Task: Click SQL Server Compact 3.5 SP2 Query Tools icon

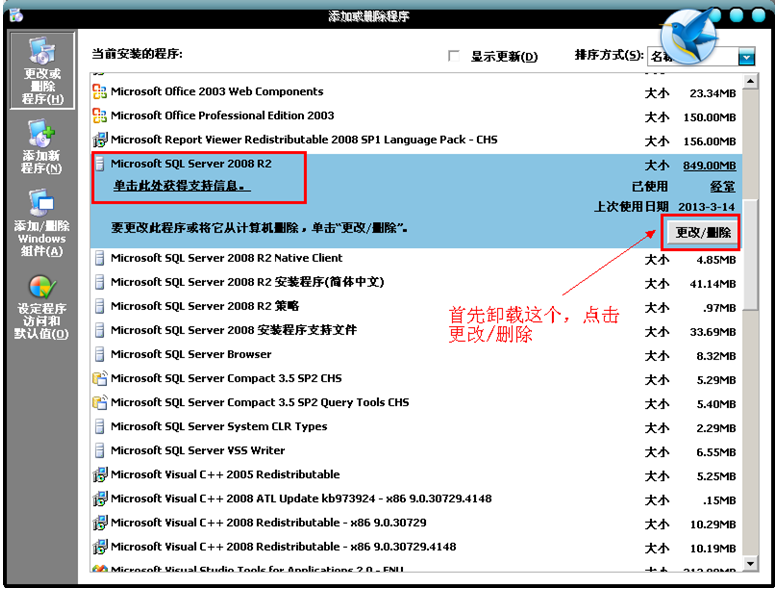Action: (x=99, y=403)
